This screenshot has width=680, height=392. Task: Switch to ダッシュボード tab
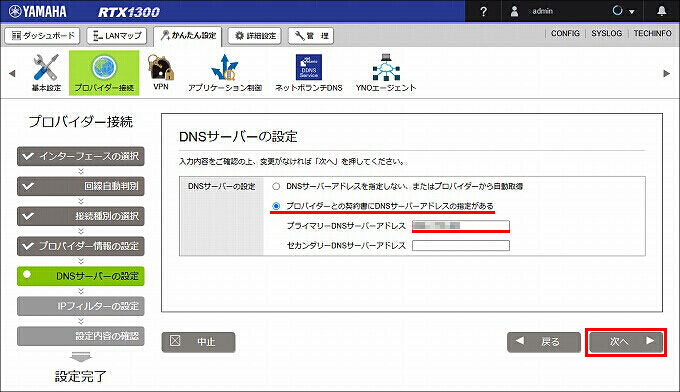point(42,36)
